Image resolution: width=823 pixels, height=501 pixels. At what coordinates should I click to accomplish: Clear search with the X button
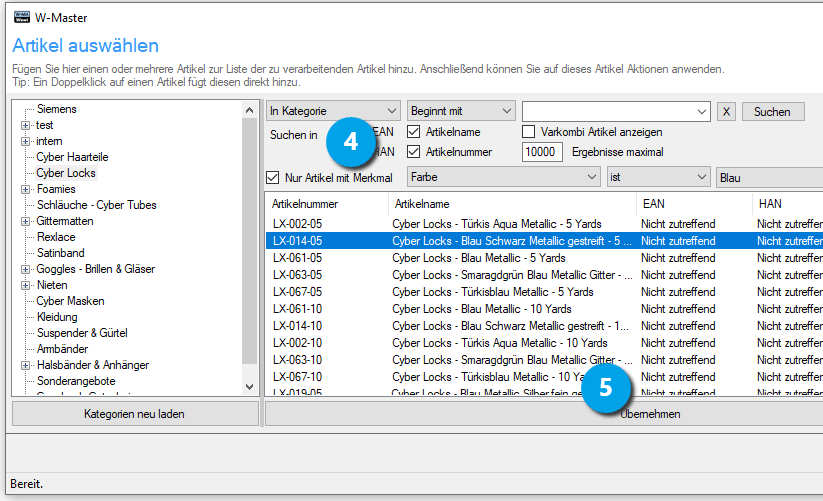click(726, 111)
